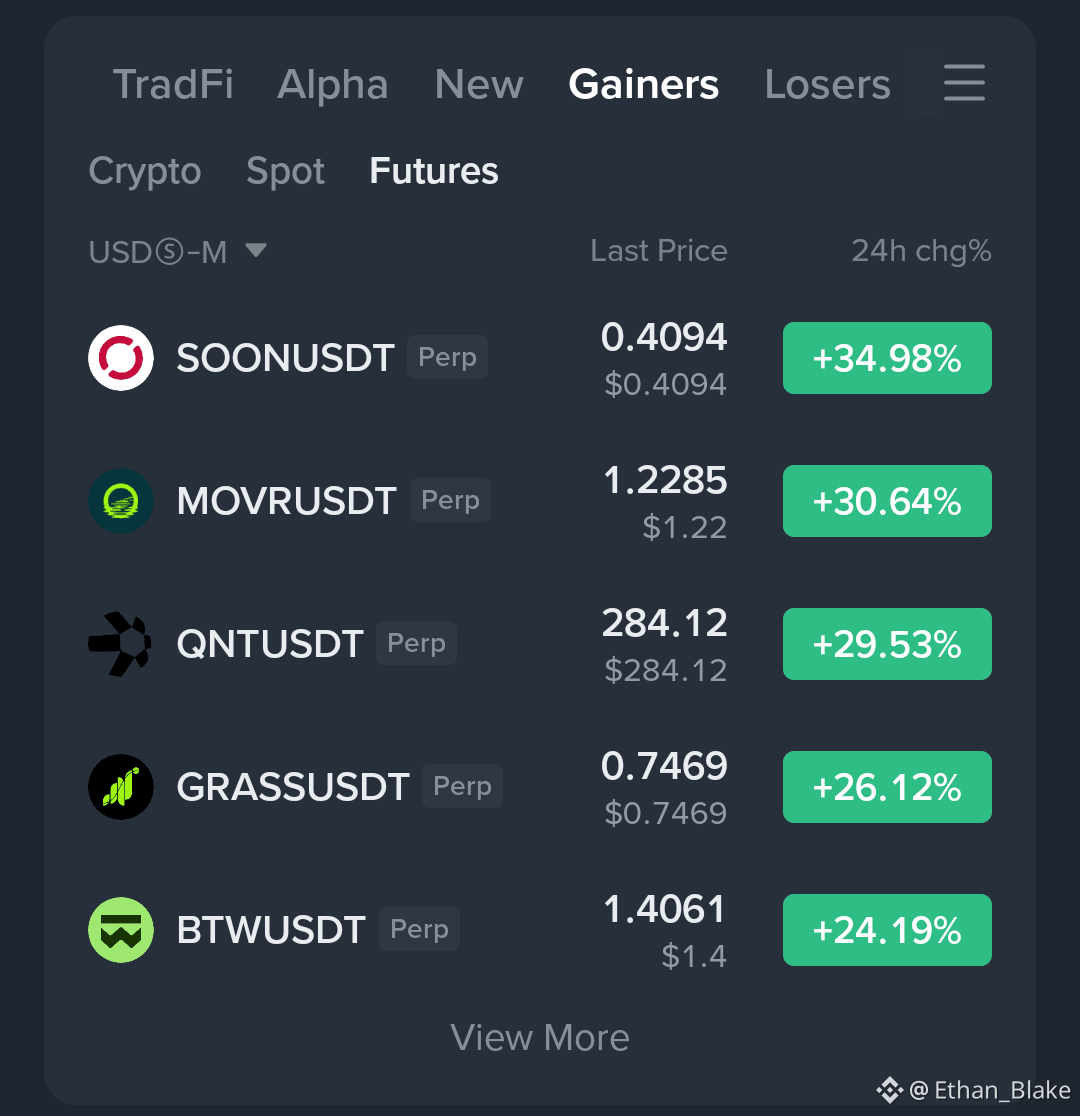
Task: Click the GRASS coin logo
Action: pyautogui.click(x=121, y=787)
